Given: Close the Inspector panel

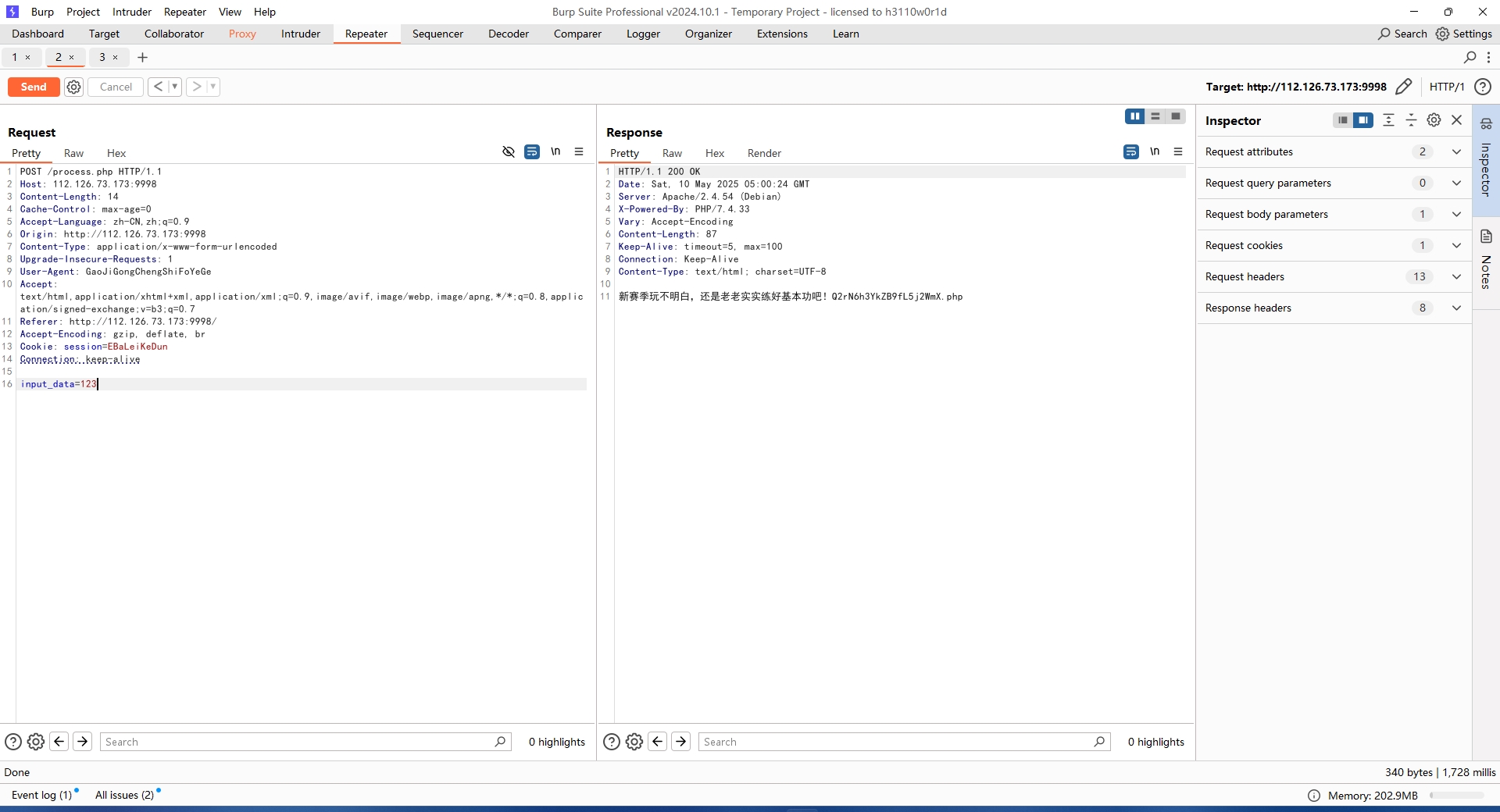Looking at the screenshot, I should [1456, 120].
